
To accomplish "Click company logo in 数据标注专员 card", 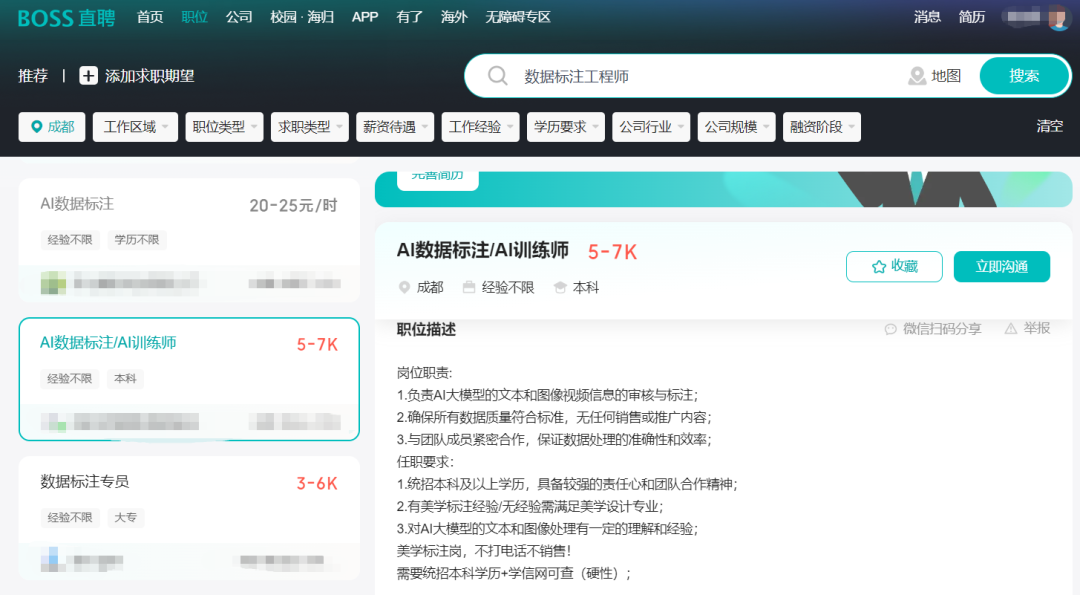I will (x=53, y=560).
